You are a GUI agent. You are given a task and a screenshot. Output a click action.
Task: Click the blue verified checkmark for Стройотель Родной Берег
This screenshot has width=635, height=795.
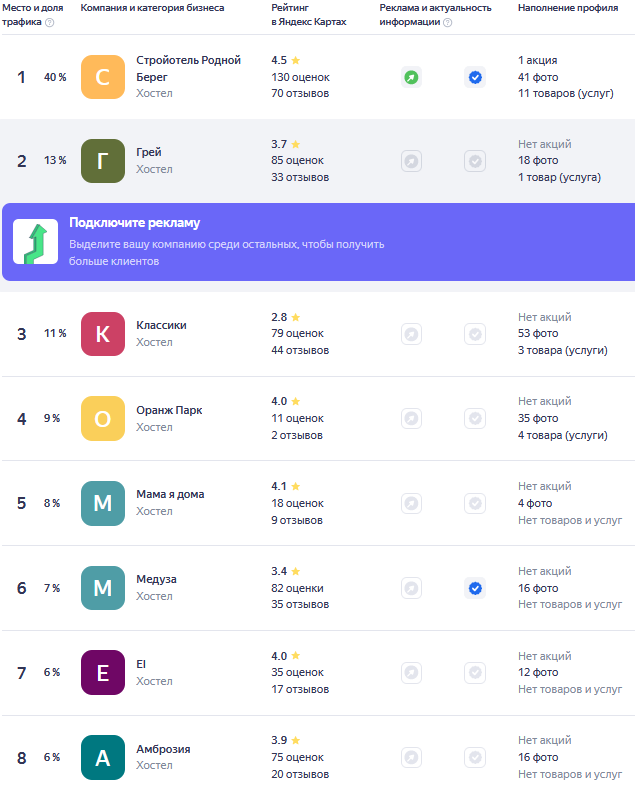click(475, 77)
